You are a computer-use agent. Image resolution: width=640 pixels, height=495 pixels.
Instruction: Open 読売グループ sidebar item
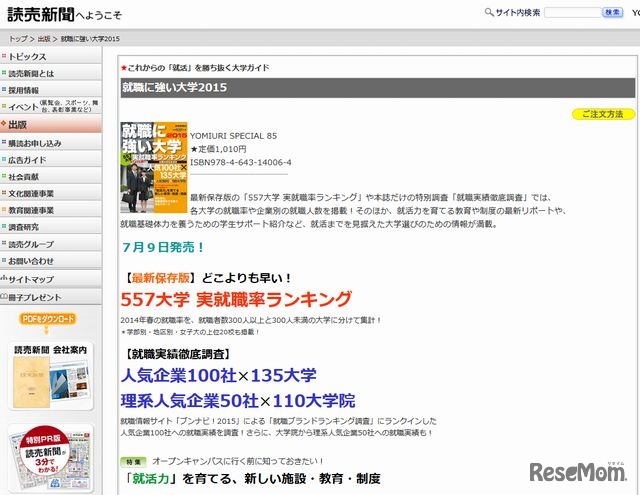pos(51,244)
